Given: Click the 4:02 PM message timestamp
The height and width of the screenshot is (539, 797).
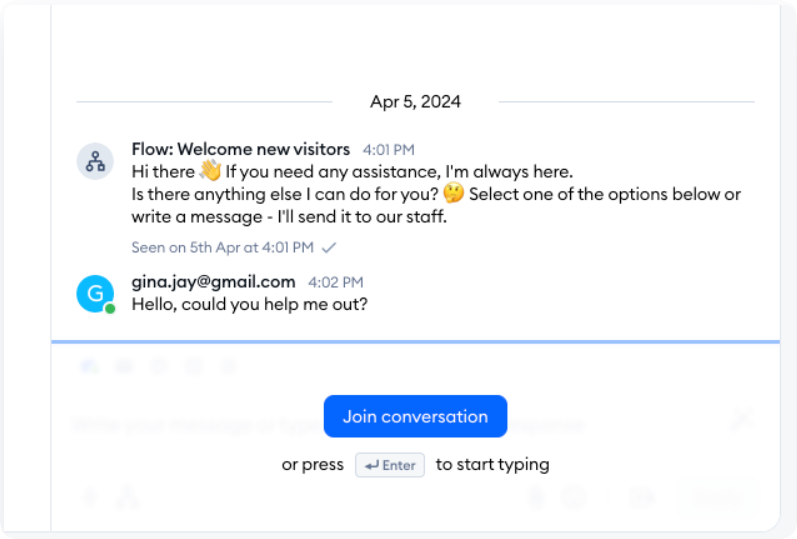Looking at the screenshot, I should point(335,283).
